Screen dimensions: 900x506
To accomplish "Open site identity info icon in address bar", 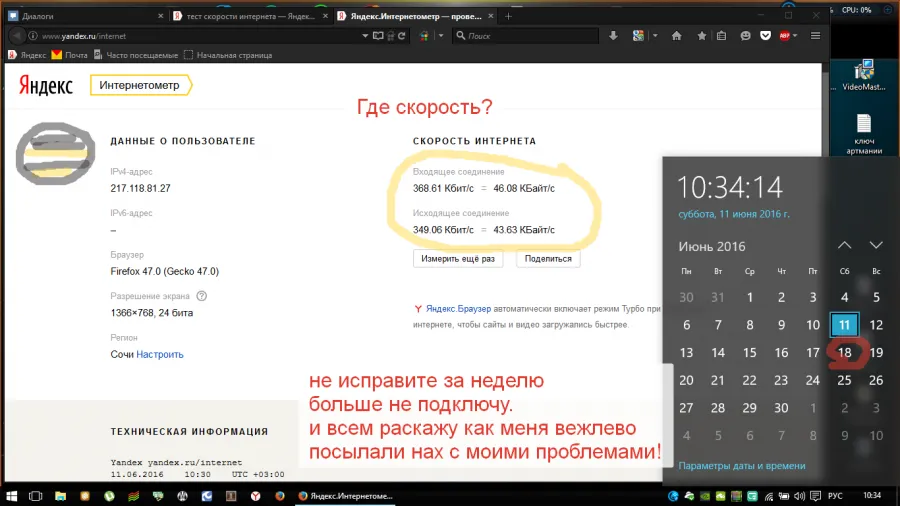I will [x=33, y=36].
